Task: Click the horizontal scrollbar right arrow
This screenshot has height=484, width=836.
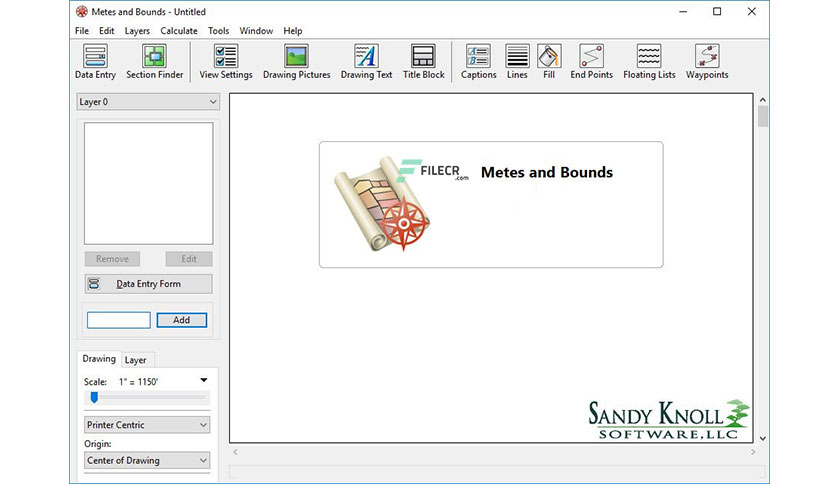Action: (753, 452)
